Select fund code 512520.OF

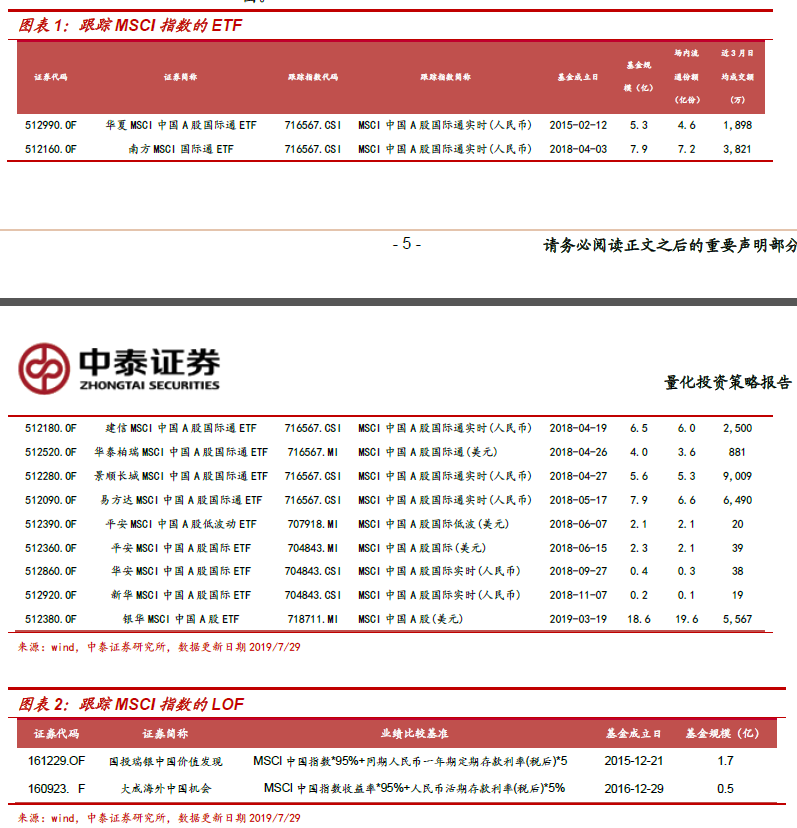click(51, 452)
